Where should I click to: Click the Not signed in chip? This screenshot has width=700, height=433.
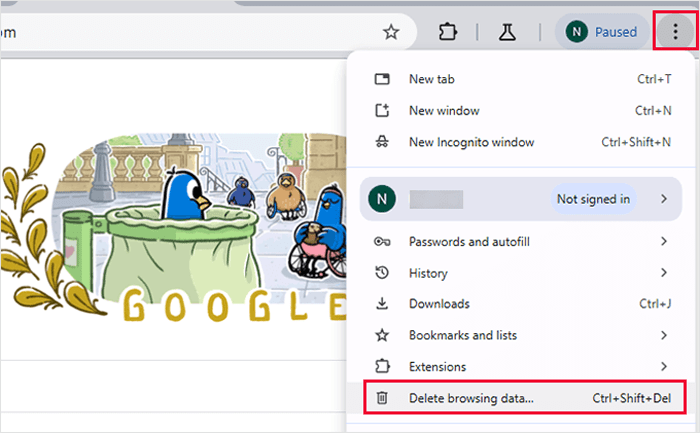[593, 199]
